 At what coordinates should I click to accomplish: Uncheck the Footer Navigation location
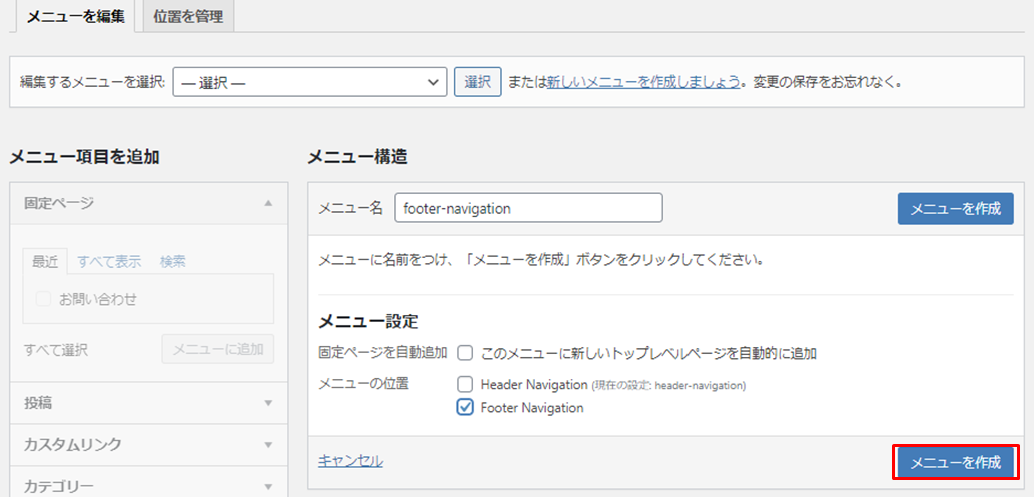pyautogui.click(x=466, y=408)
